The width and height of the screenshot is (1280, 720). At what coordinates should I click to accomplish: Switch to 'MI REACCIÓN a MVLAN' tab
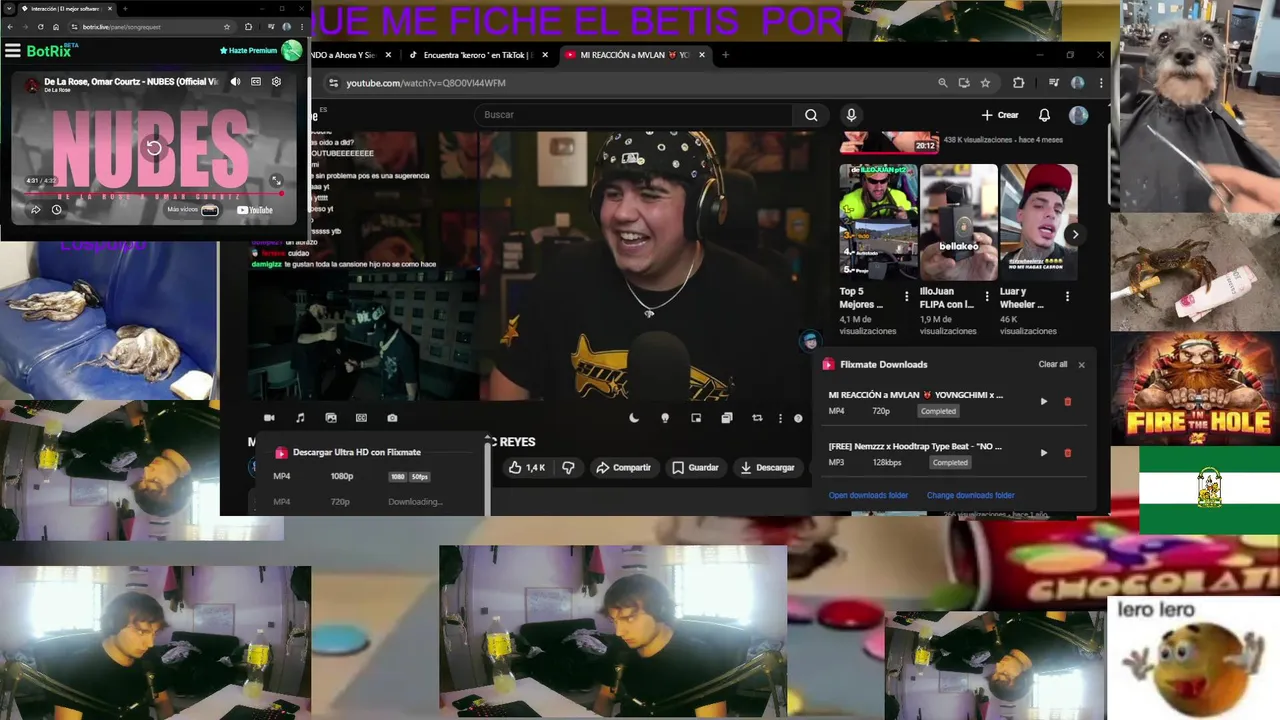tap(635, 55)
